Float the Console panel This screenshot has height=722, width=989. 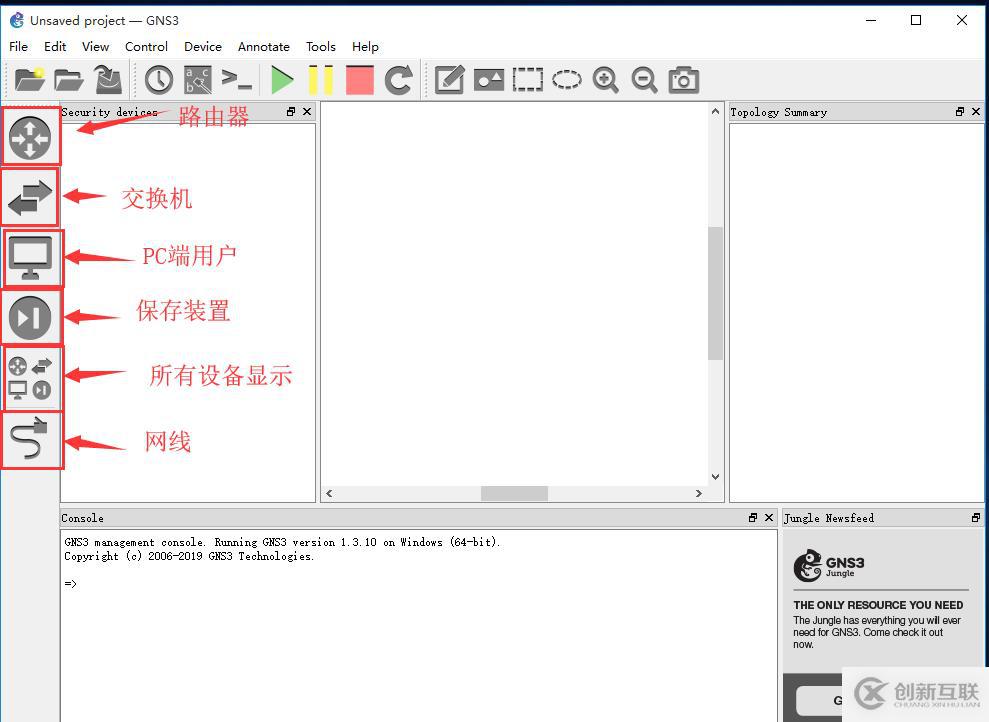[x=752, y=518]
